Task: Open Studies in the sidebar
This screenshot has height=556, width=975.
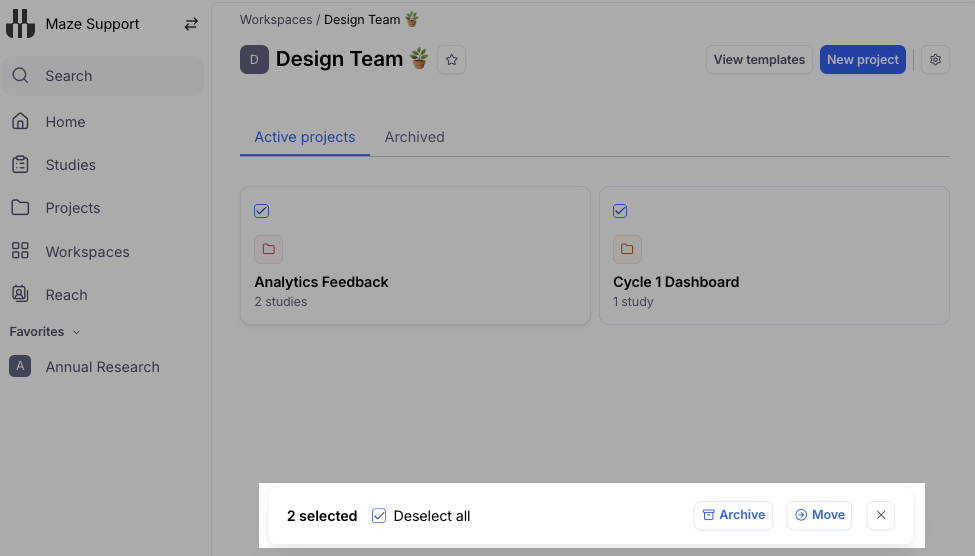Action: [70, 165]
